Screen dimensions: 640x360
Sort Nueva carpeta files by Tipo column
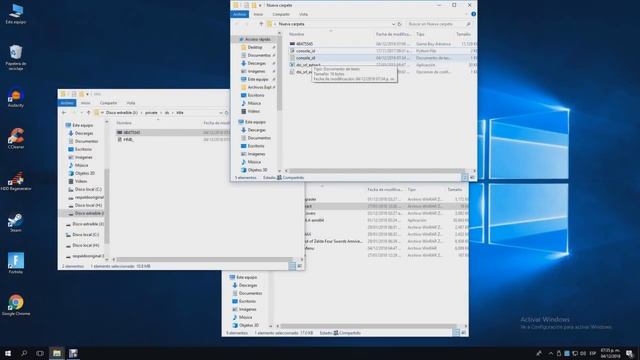(x=420, y=34)
